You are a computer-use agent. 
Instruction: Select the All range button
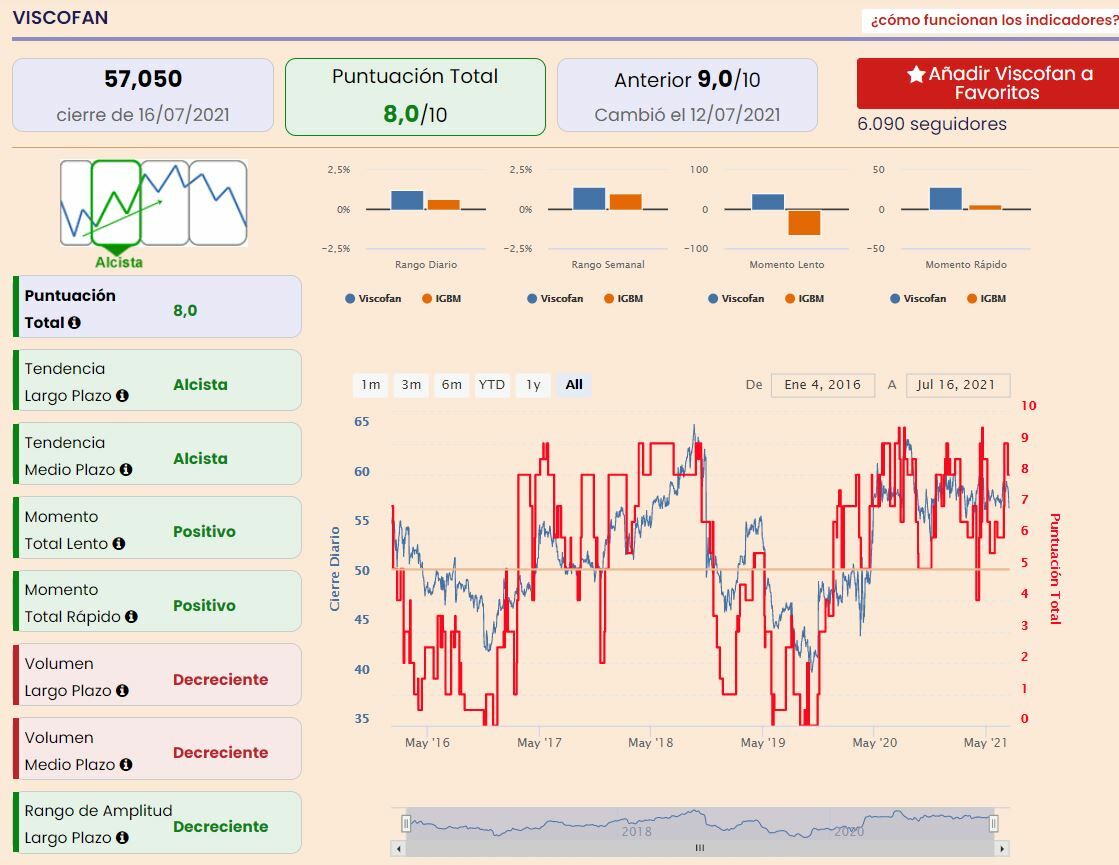(574, 385)
